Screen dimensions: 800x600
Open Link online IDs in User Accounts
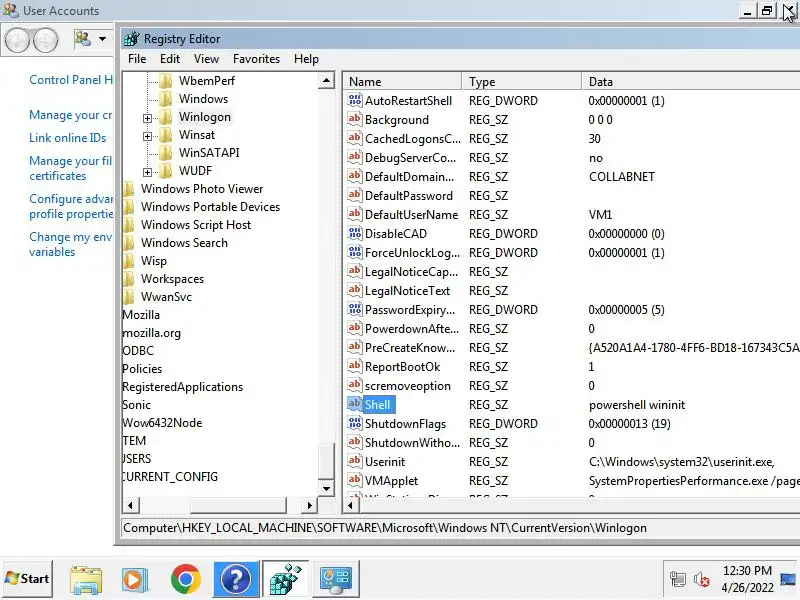(x=67, y=138)
